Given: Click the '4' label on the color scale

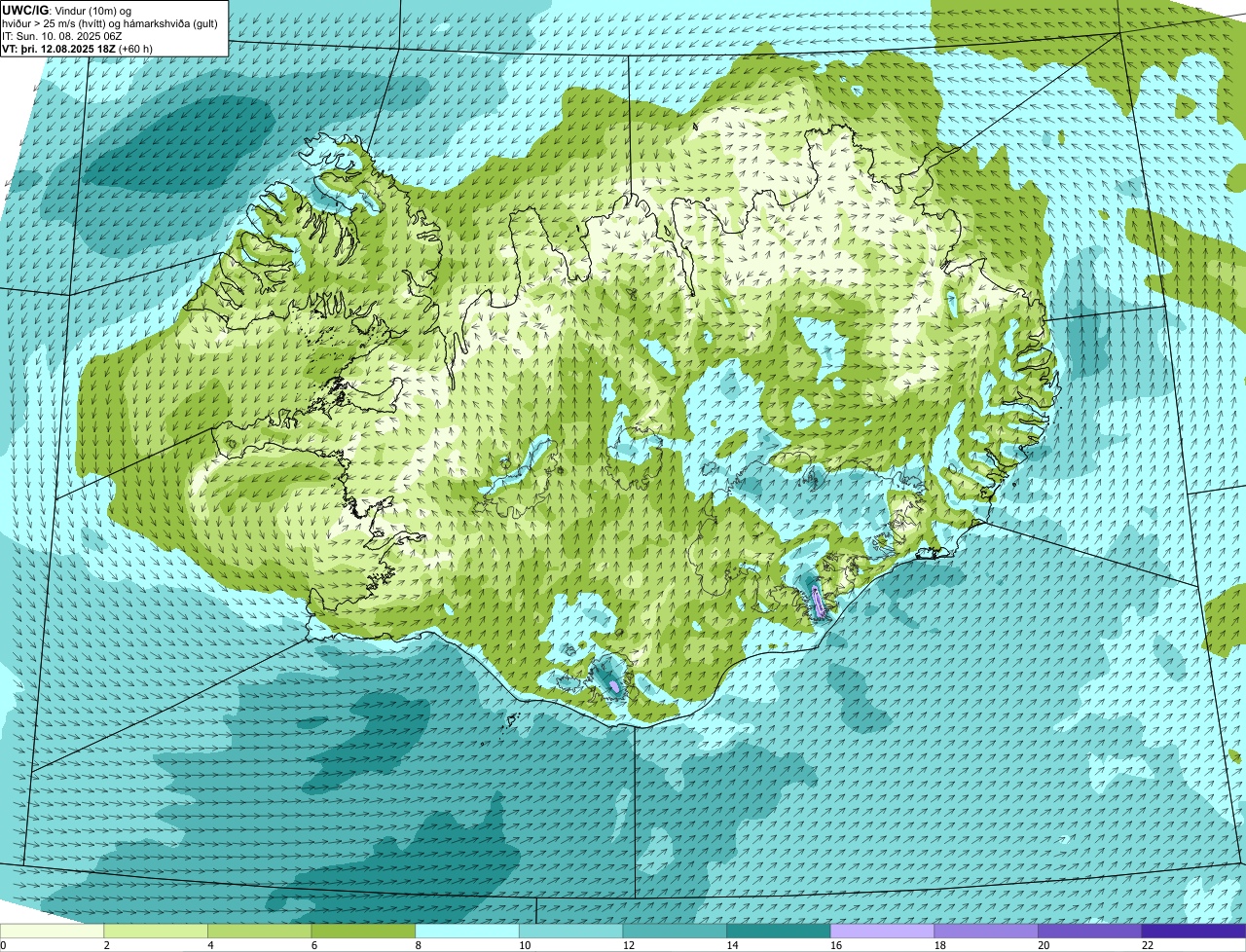Looking at the screenshot, I should coord(211,945).
